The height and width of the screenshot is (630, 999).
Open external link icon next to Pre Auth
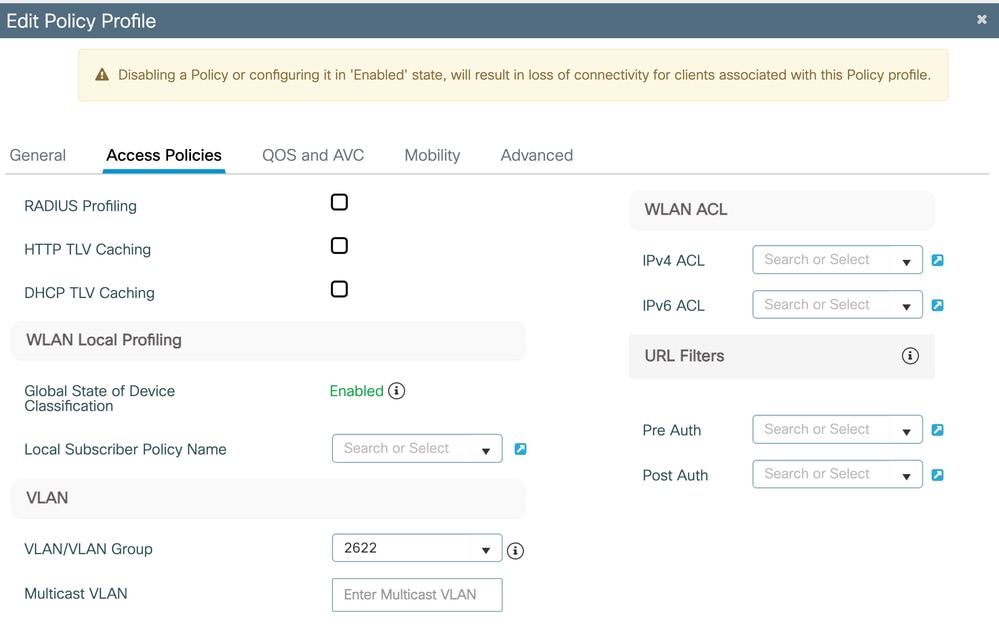[937, 430]
